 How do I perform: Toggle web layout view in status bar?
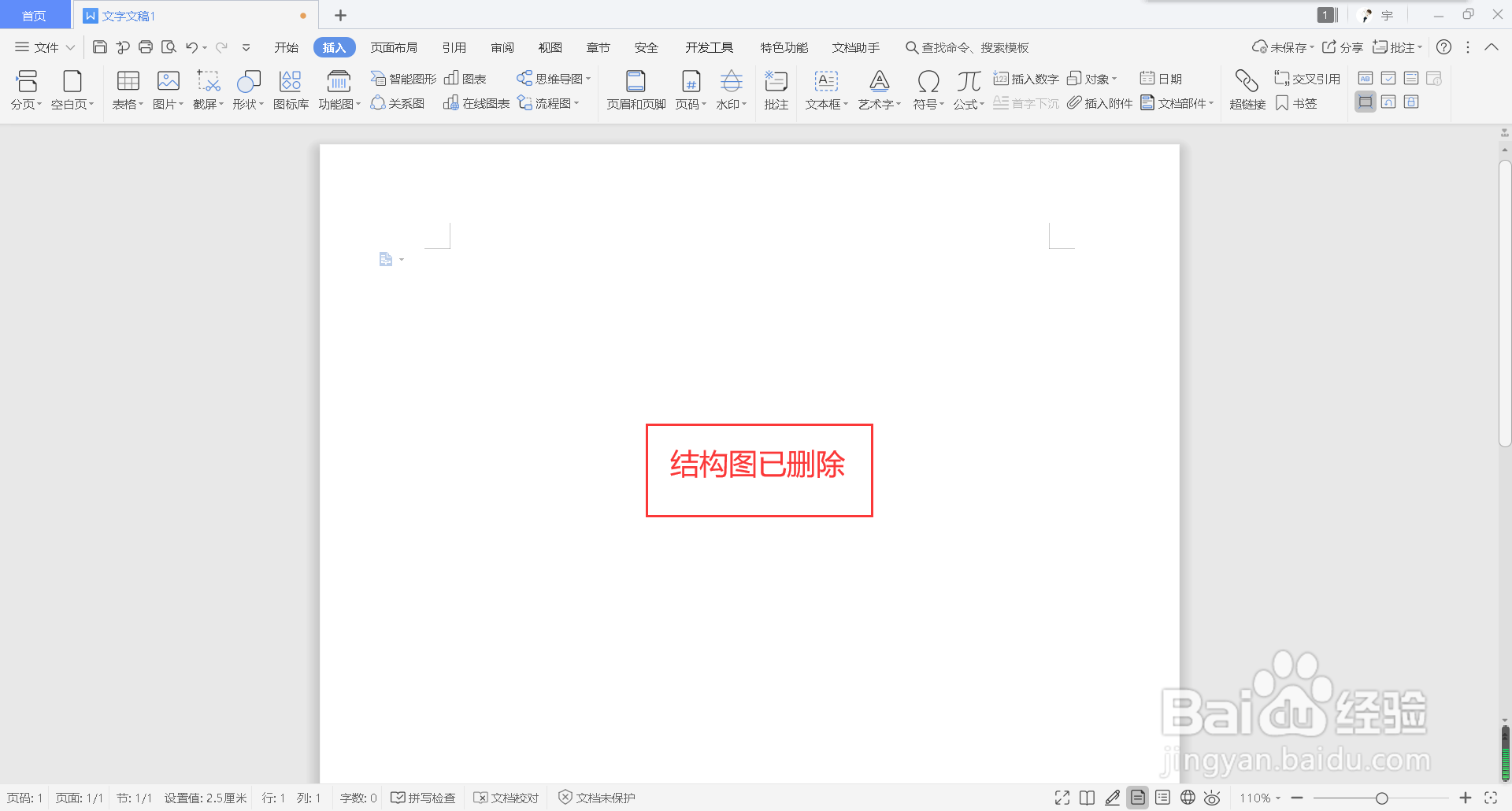pyautogui.click(x=1188, y=797)
